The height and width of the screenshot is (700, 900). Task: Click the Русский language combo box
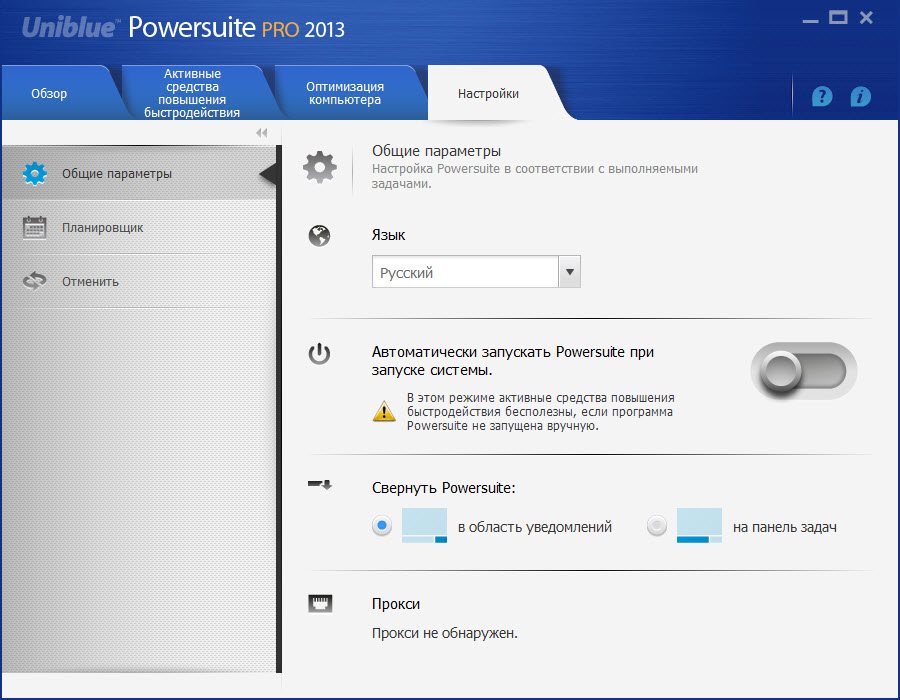point(476,272)
